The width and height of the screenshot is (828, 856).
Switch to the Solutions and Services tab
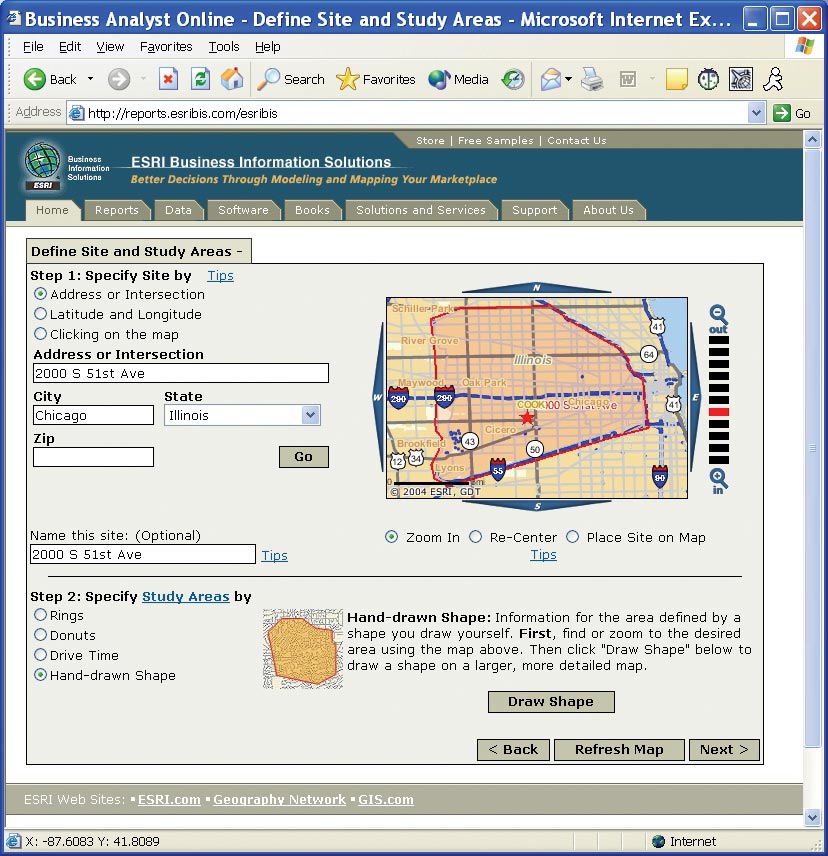pyautogui.click(x=421, y=210)
